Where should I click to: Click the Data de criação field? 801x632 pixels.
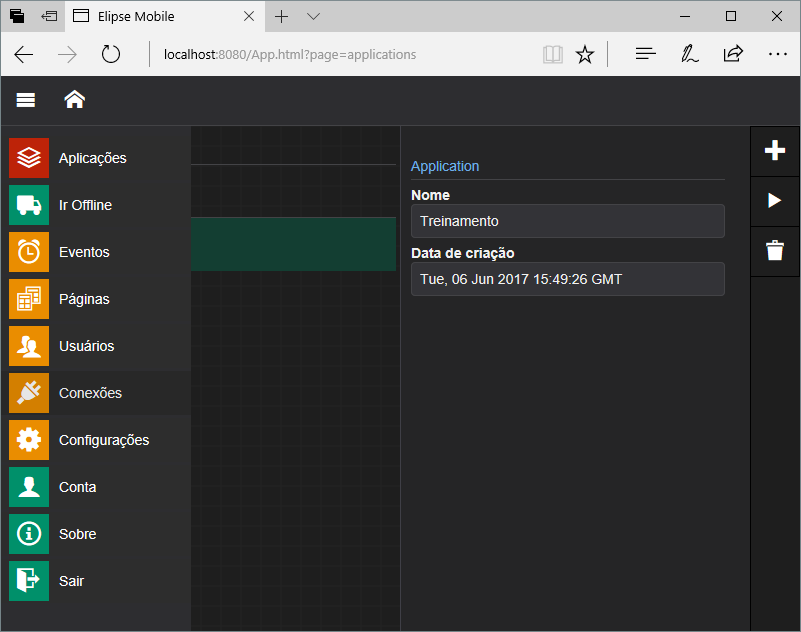567,279
